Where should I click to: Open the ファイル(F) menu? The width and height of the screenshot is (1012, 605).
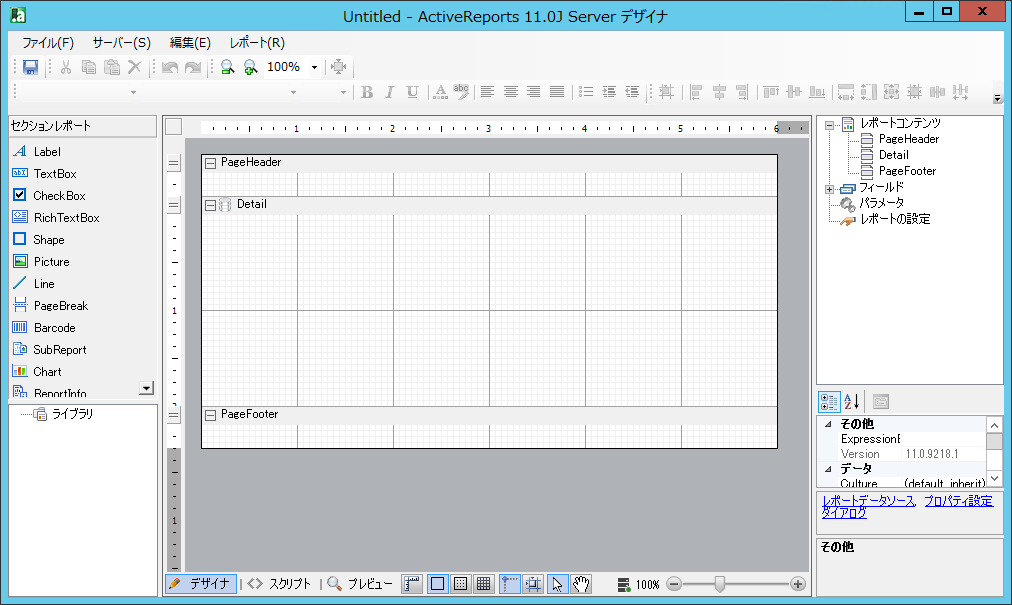[48, 43]
